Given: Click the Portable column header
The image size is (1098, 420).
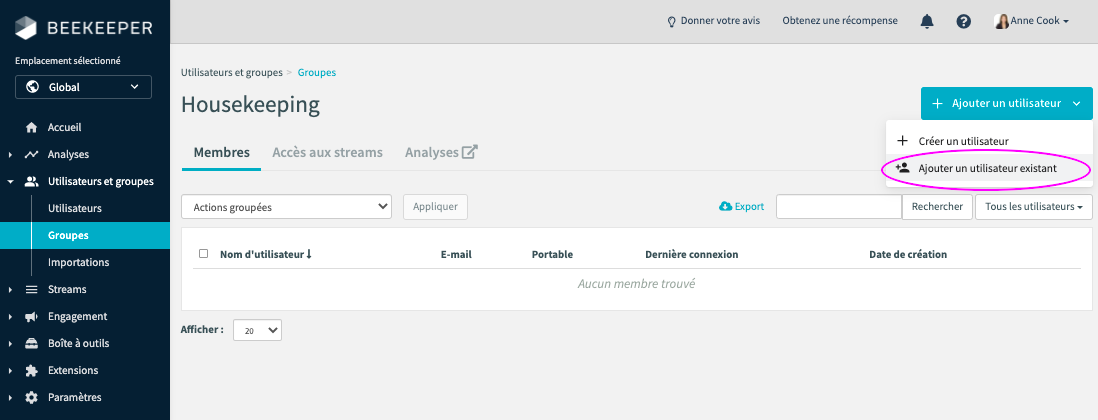Looking at the screenshot, I should [552, 254].
